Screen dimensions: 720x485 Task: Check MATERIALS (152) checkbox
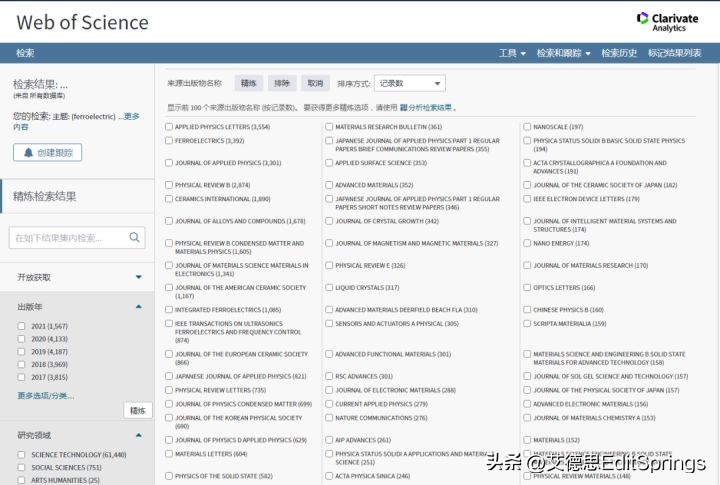click(x=527, y=440)
